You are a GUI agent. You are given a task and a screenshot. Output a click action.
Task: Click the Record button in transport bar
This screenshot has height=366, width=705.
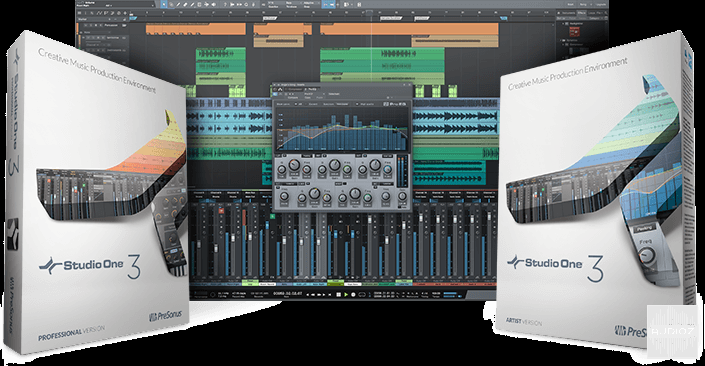coord(353,295)
